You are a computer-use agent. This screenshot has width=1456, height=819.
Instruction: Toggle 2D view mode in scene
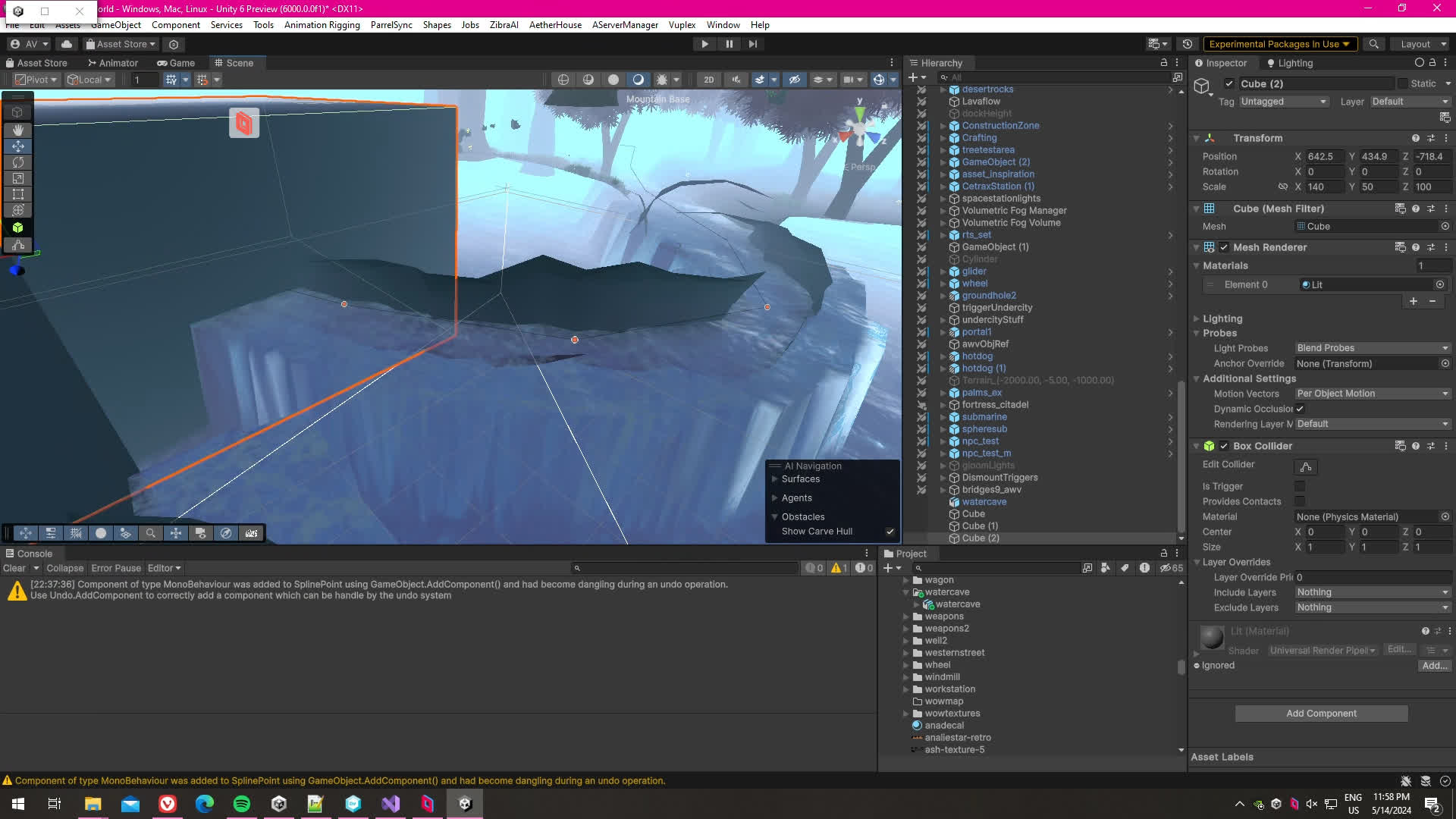[x=708, y=80]
